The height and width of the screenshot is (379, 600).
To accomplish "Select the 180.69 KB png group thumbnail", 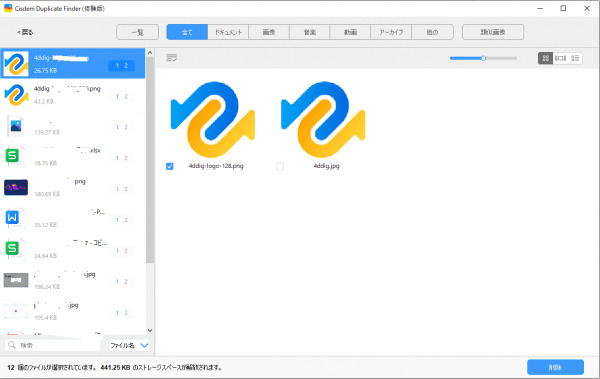I will click(x=16, y=187).
